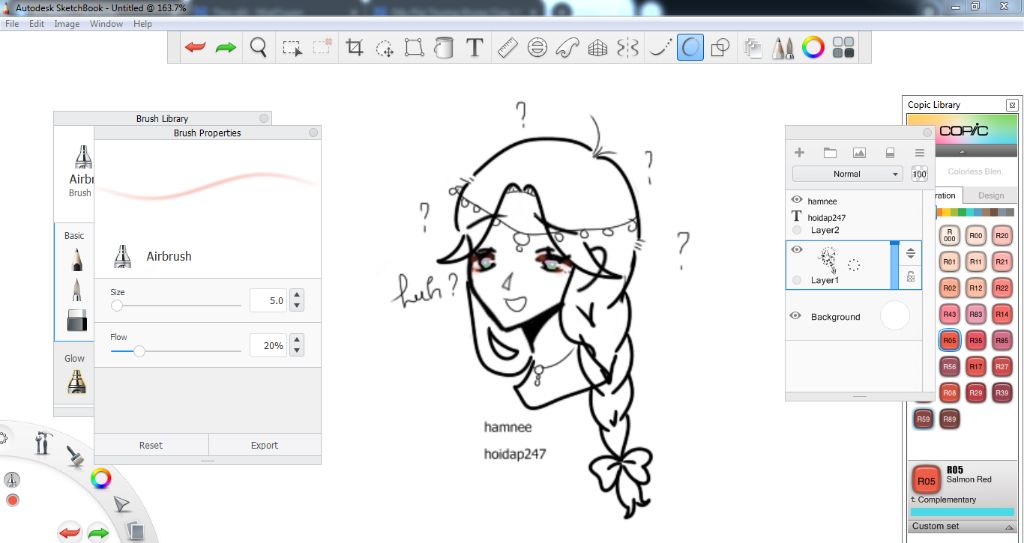1024x543 pixels.
Task: Hide the Background layer
Action: tap(795, 316)
